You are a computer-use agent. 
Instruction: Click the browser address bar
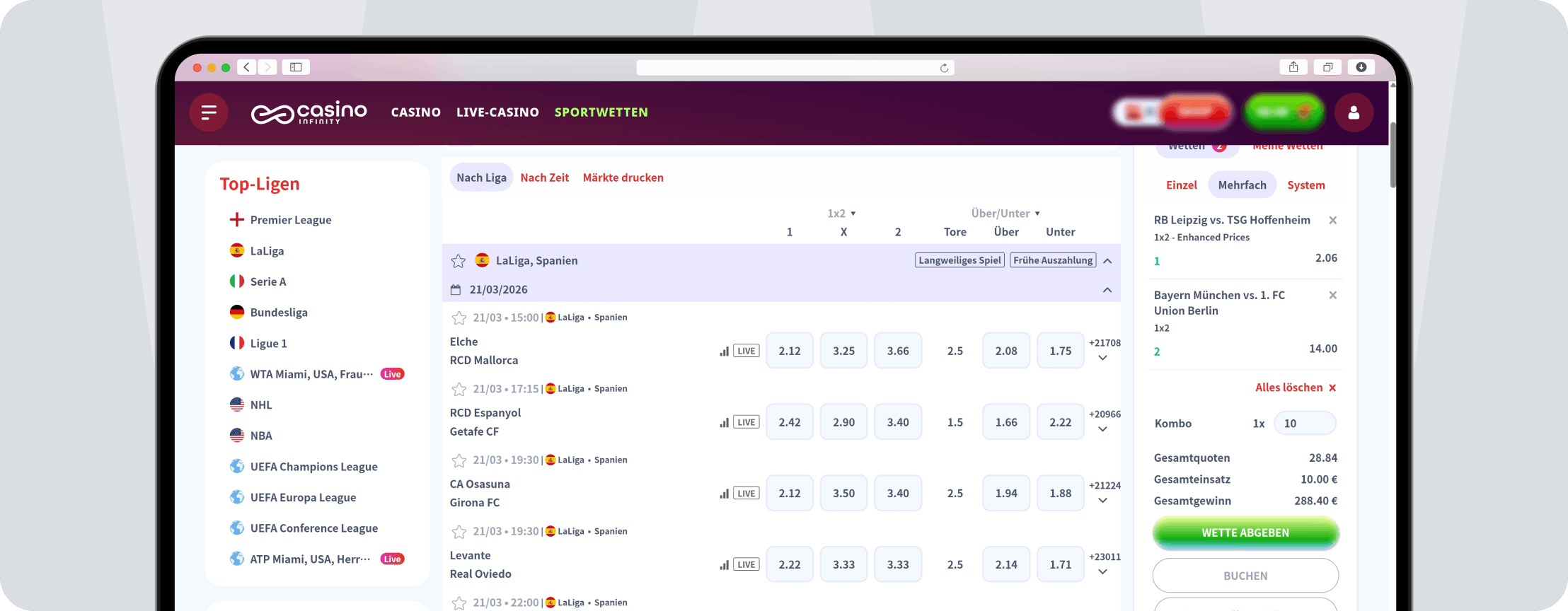(795, 68)
